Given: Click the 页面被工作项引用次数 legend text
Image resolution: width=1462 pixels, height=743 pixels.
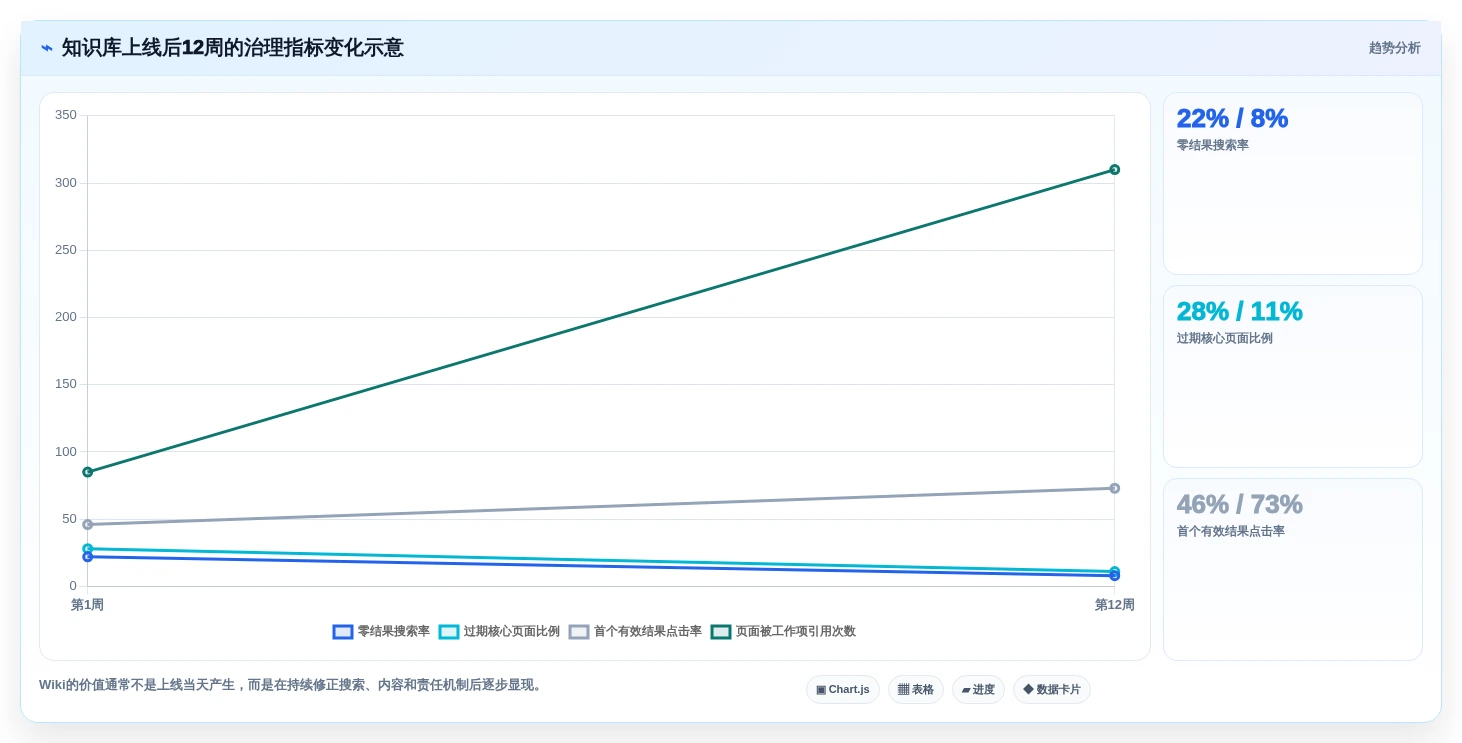Looking at the screenshot, I should (796, 632).
